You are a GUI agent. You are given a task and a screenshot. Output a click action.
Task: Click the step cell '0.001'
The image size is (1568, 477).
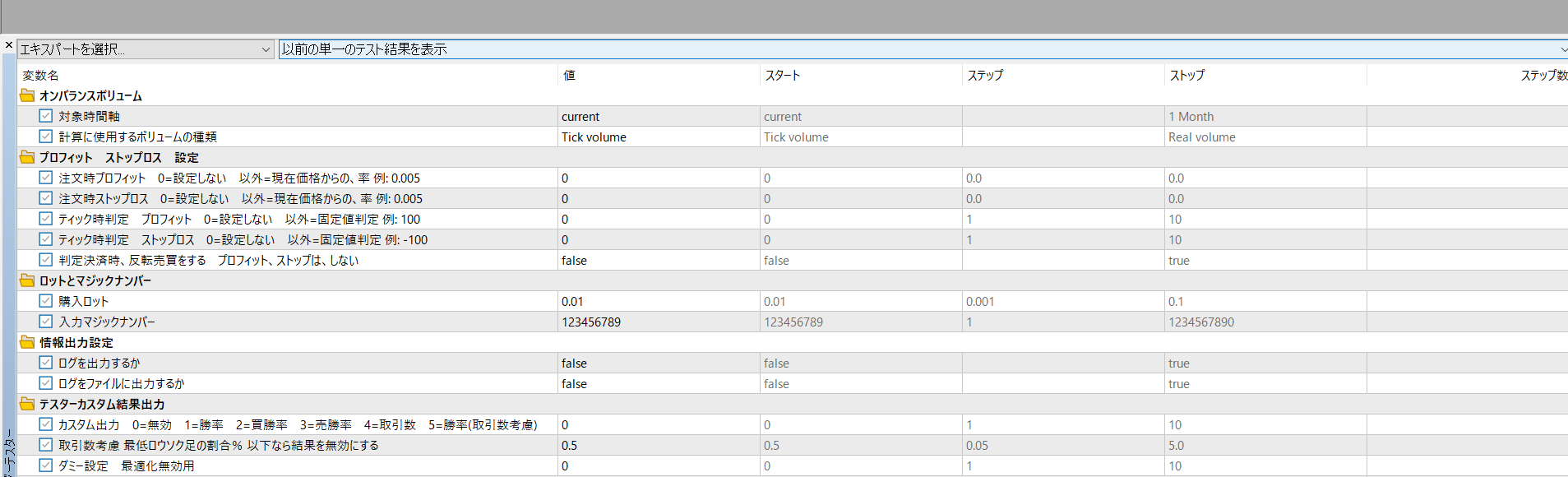coord(1064,301)
